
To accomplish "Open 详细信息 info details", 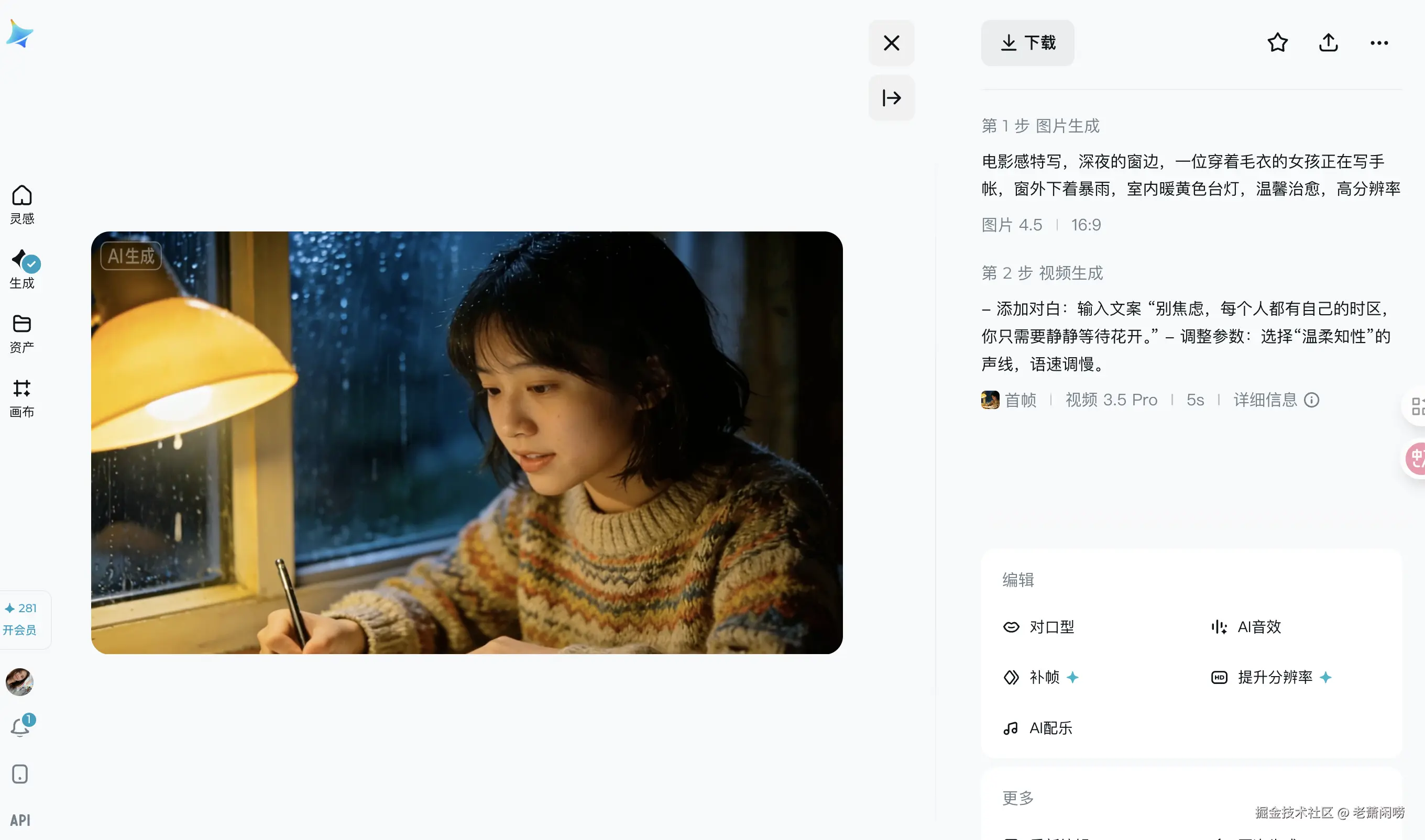I will pos(1276,400).
